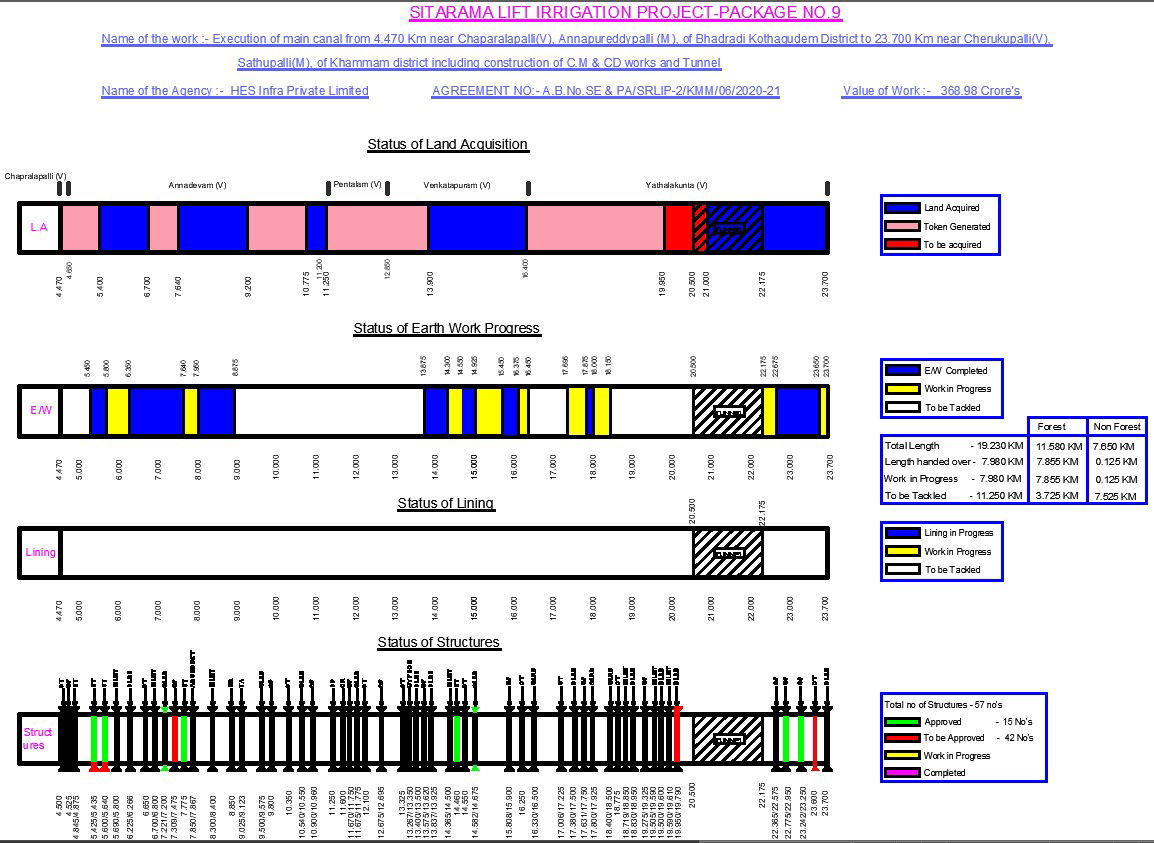Click the tunnel hatched block in the Structures bar

pyautogui.click(x=728, y=740)
